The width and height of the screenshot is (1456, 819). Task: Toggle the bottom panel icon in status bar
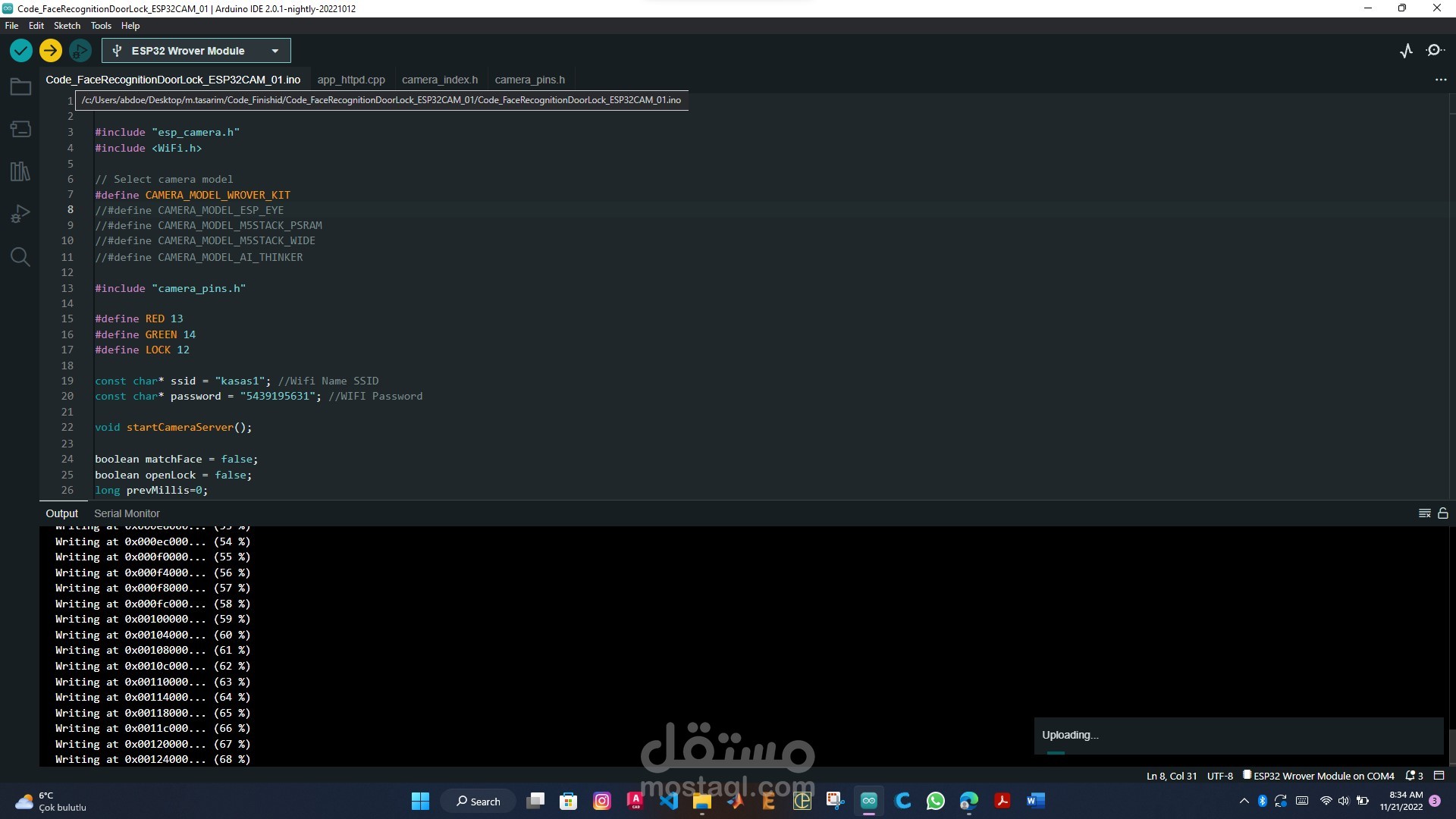[x=1439, y=776]
